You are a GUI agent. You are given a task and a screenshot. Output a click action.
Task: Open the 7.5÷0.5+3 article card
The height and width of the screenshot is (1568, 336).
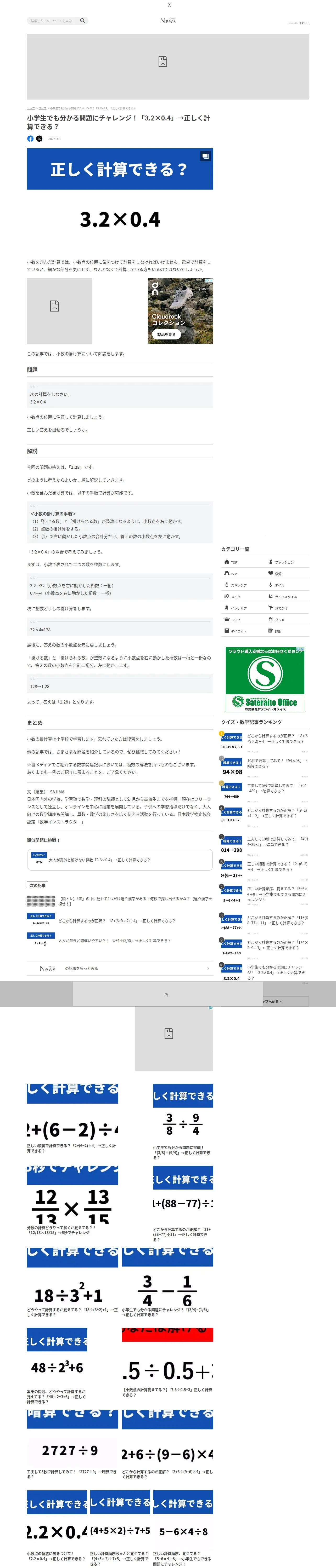pyautogui.click(x=168, y=1363)
